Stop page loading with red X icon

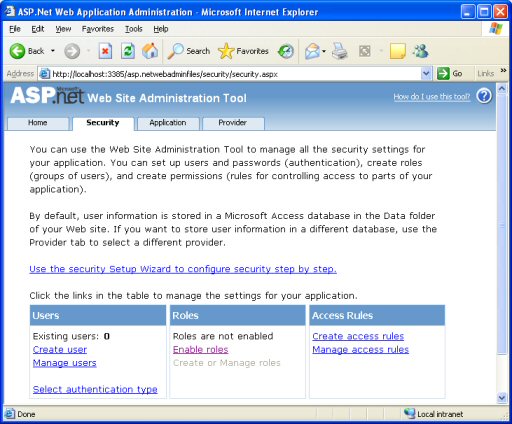[105, 51]
